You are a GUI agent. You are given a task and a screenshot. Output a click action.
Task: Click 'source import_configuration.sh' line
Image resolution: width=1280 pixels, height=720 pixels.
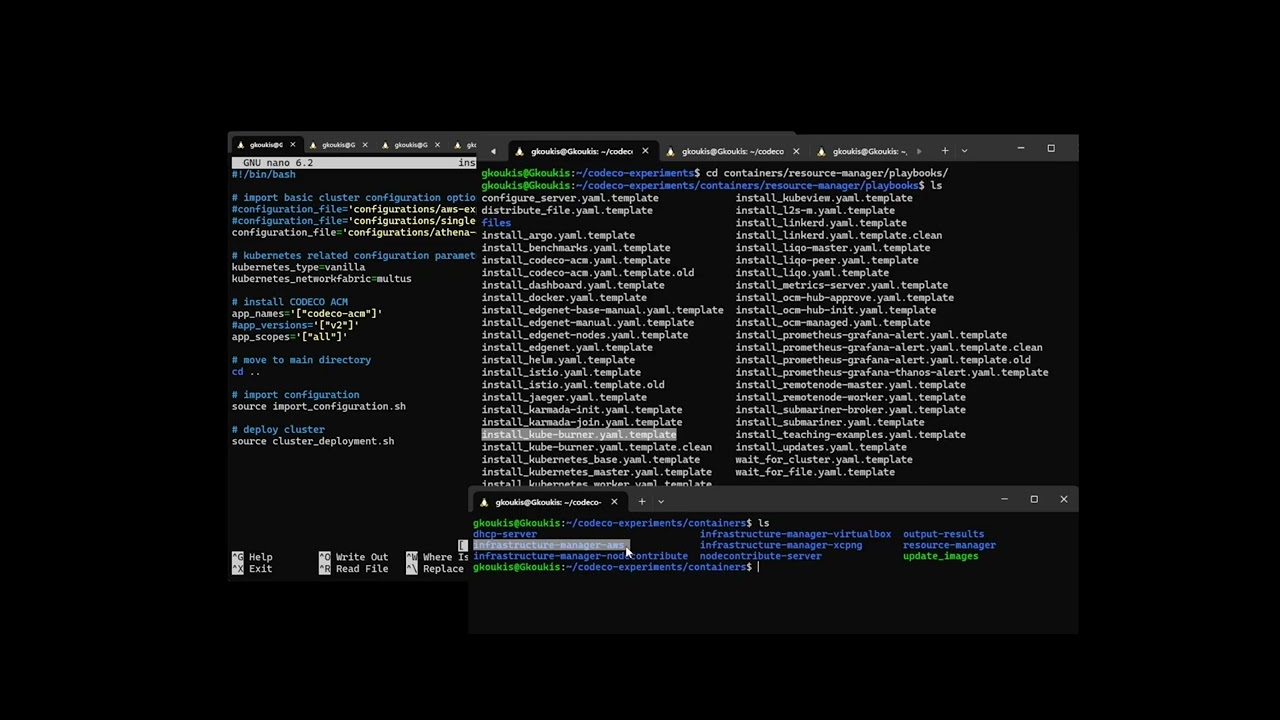(319, 407)
